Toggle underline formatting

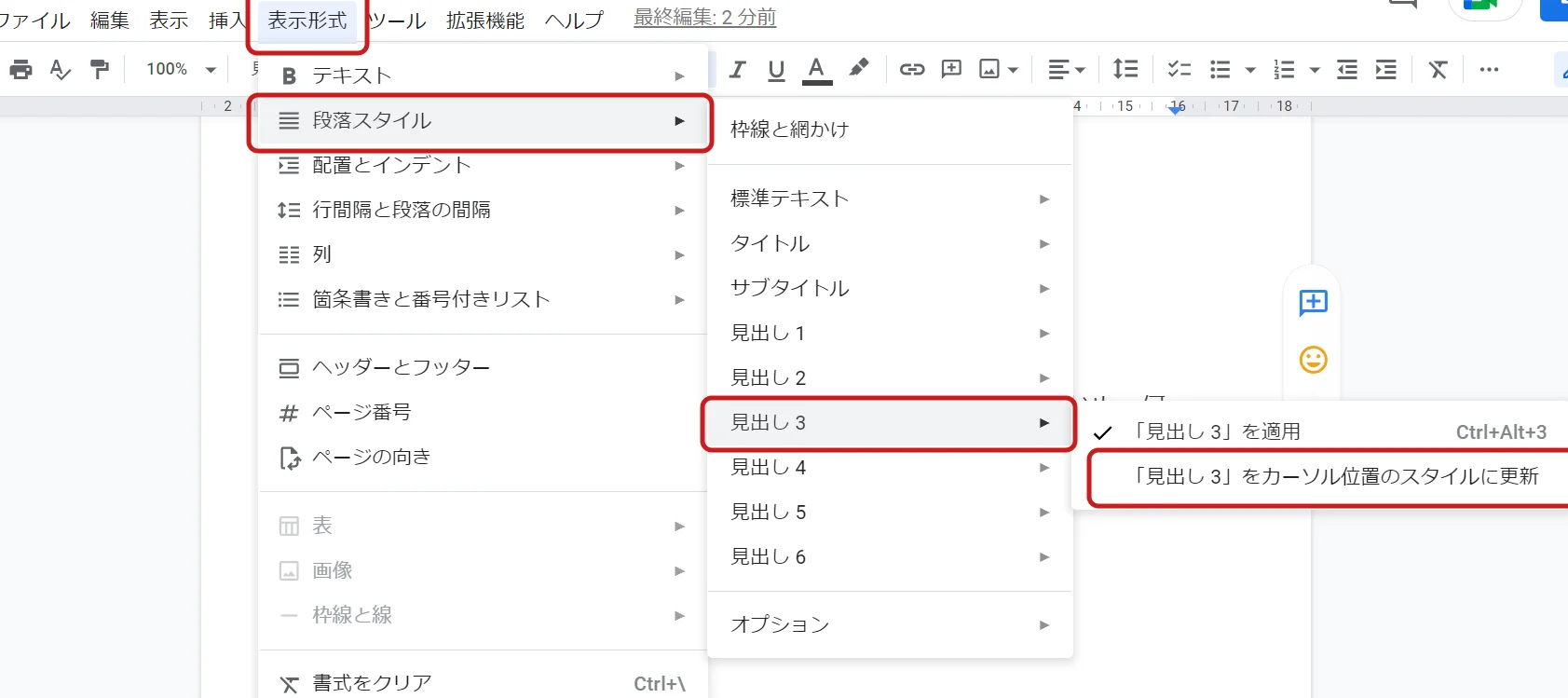[x=776, y=69]
